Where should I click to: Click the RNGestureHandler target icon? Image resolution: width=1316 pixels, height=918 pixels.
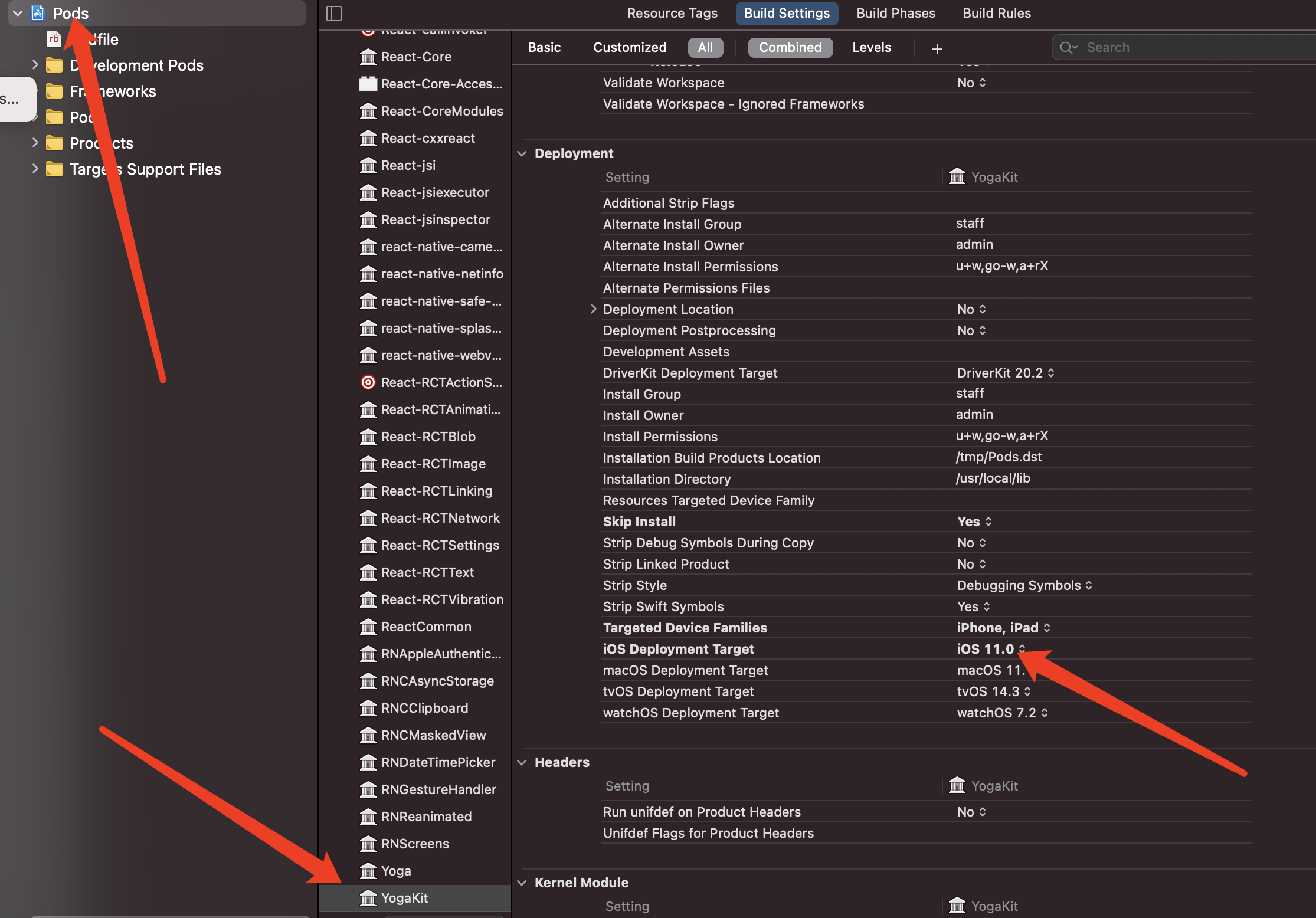pyautogui.click(x=368, y=789)
